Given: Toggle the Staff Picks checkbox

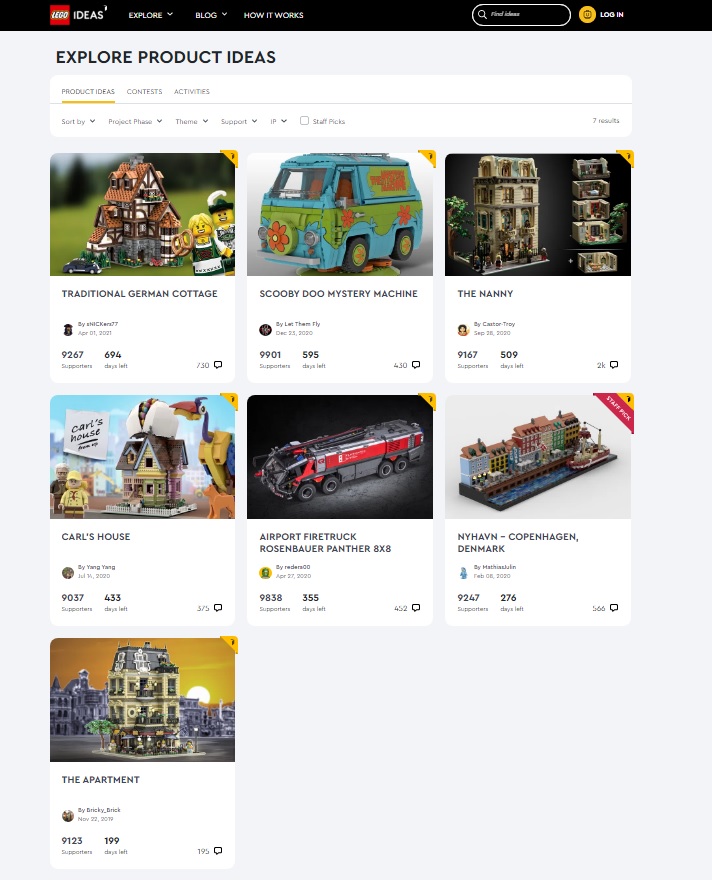Looking at the screenshot, I should (304, 121).
